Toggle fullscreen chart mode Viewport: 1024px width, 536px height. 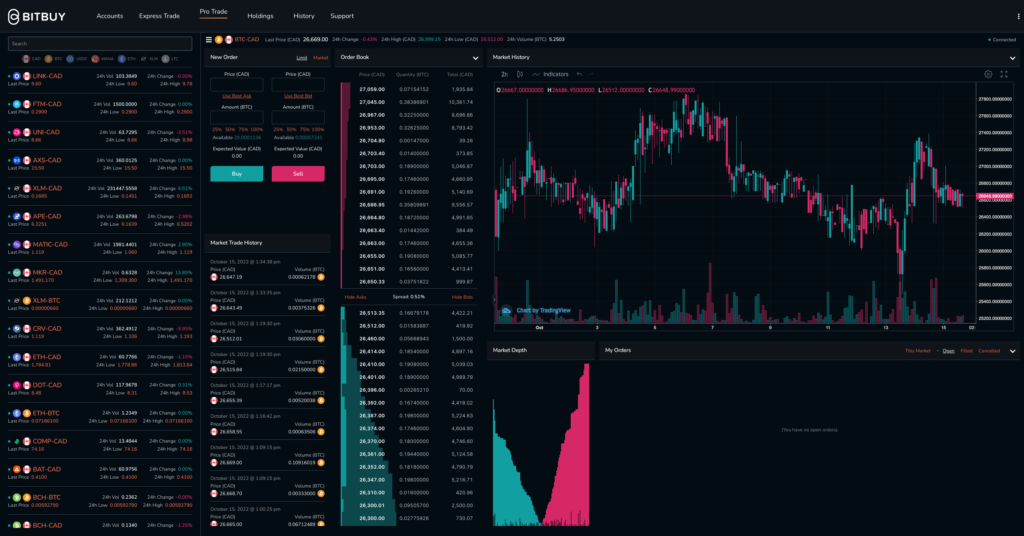pos(1004,74)
